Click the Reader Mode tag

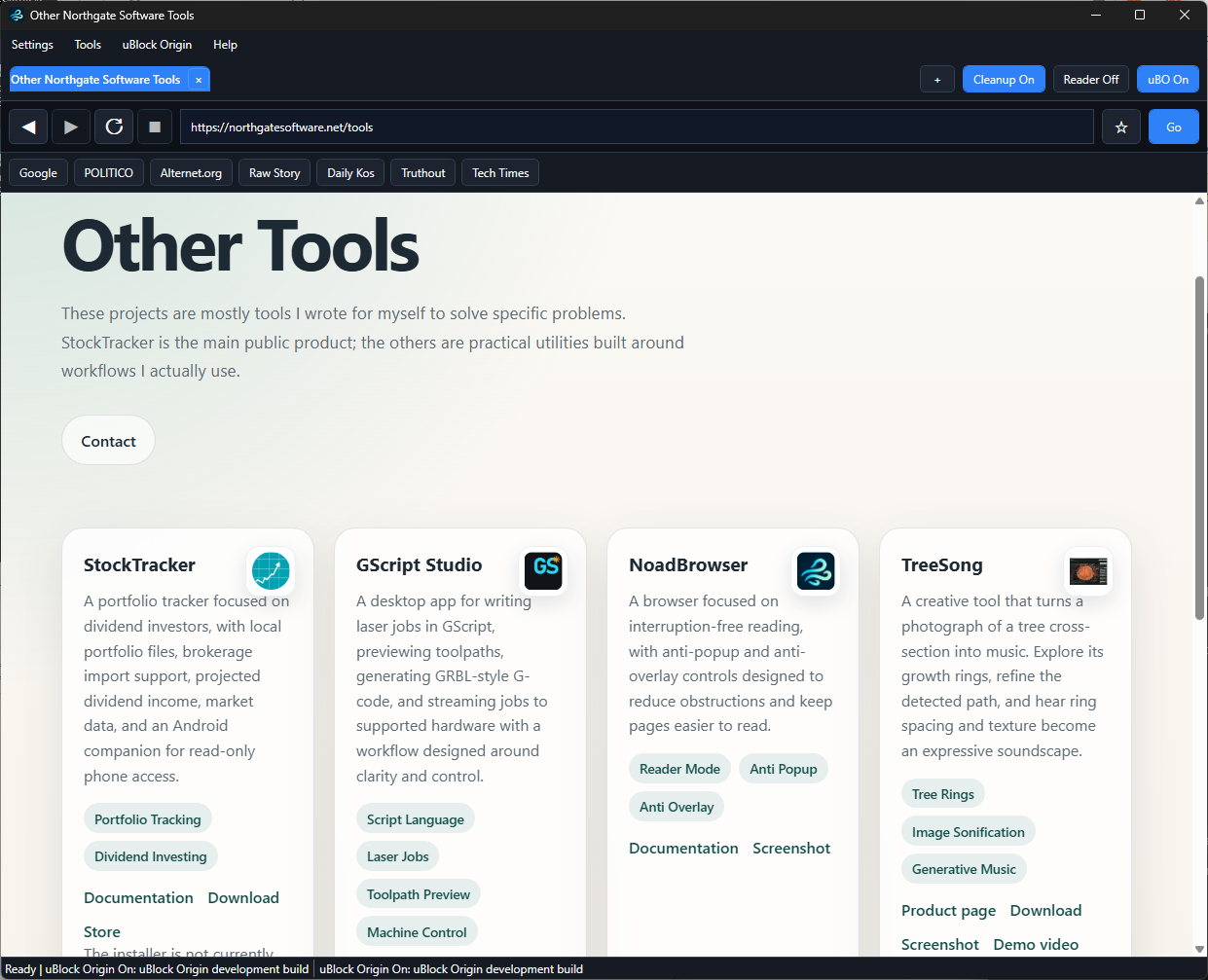[x=679, y=769]
